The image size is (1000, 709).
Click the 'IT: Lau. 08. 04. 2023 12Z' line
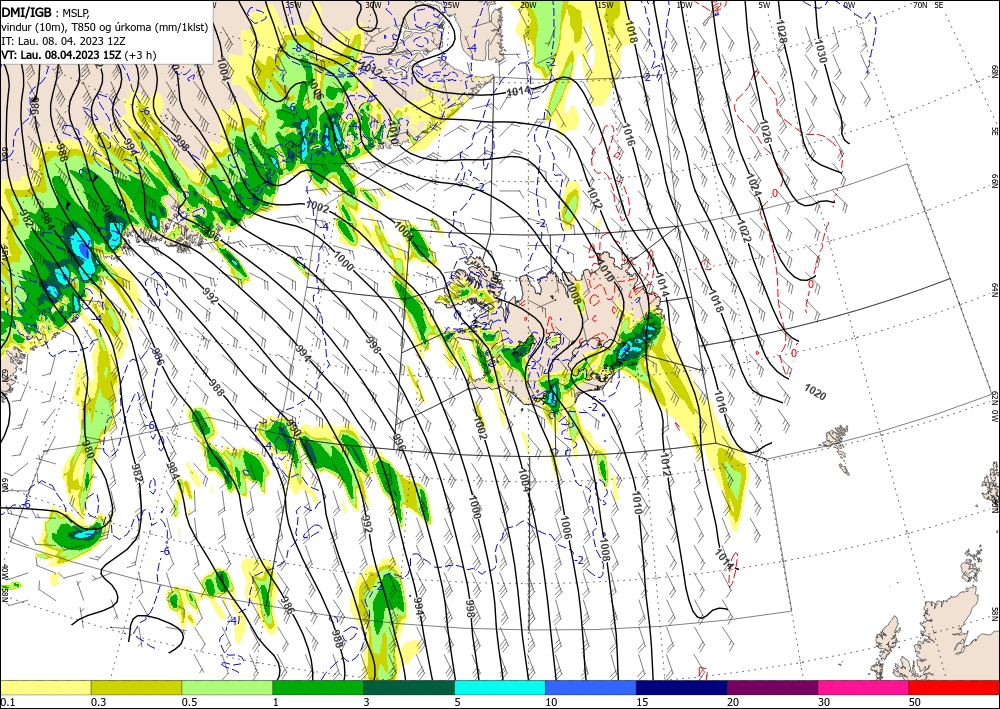tap(63, 41)
